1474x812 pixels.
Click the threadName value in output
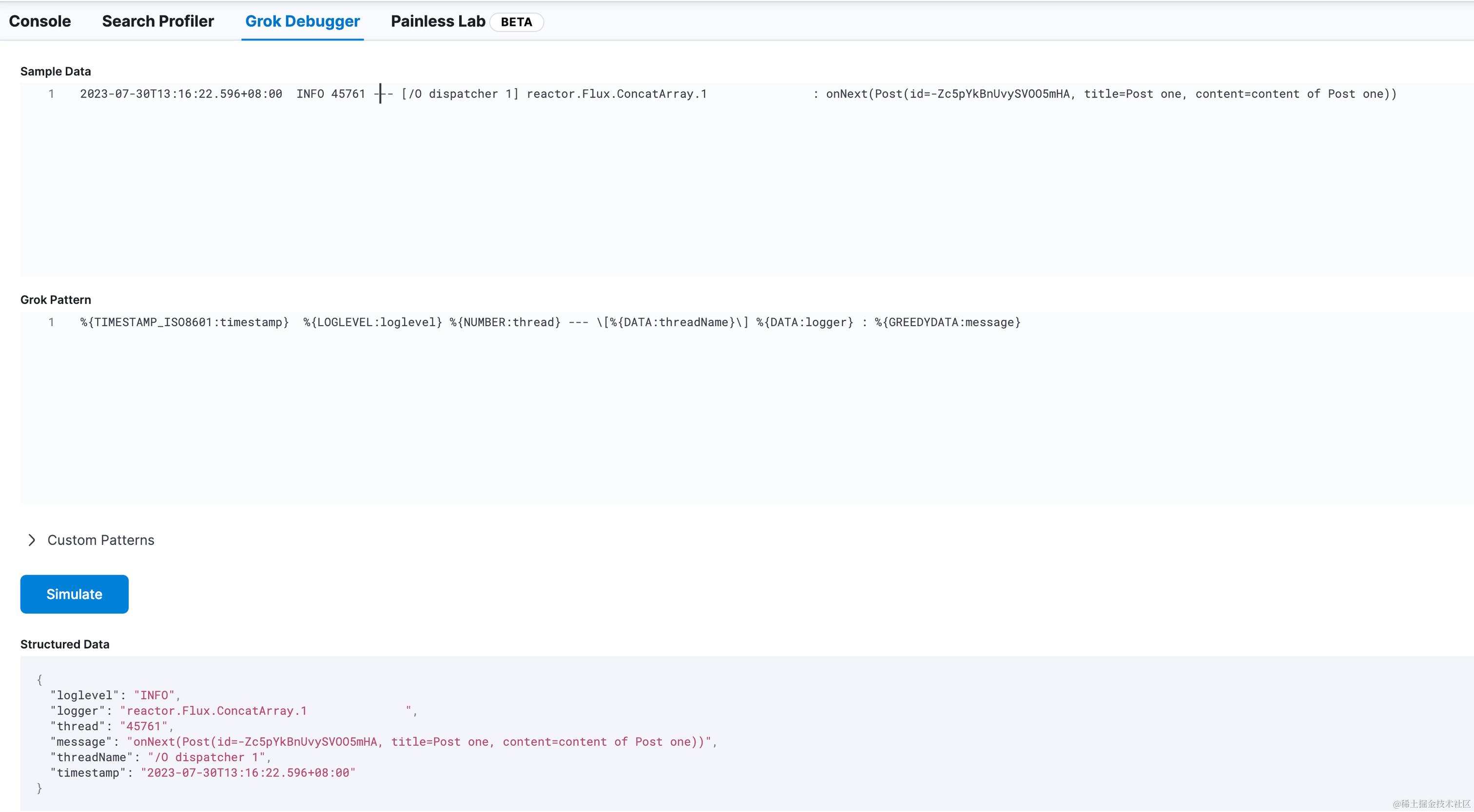206,757
